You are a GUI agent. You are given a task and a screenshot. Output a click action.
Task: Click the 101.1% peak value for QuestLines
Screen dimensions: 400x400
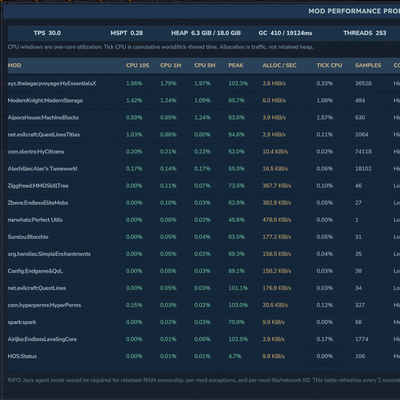coord(238,288)
